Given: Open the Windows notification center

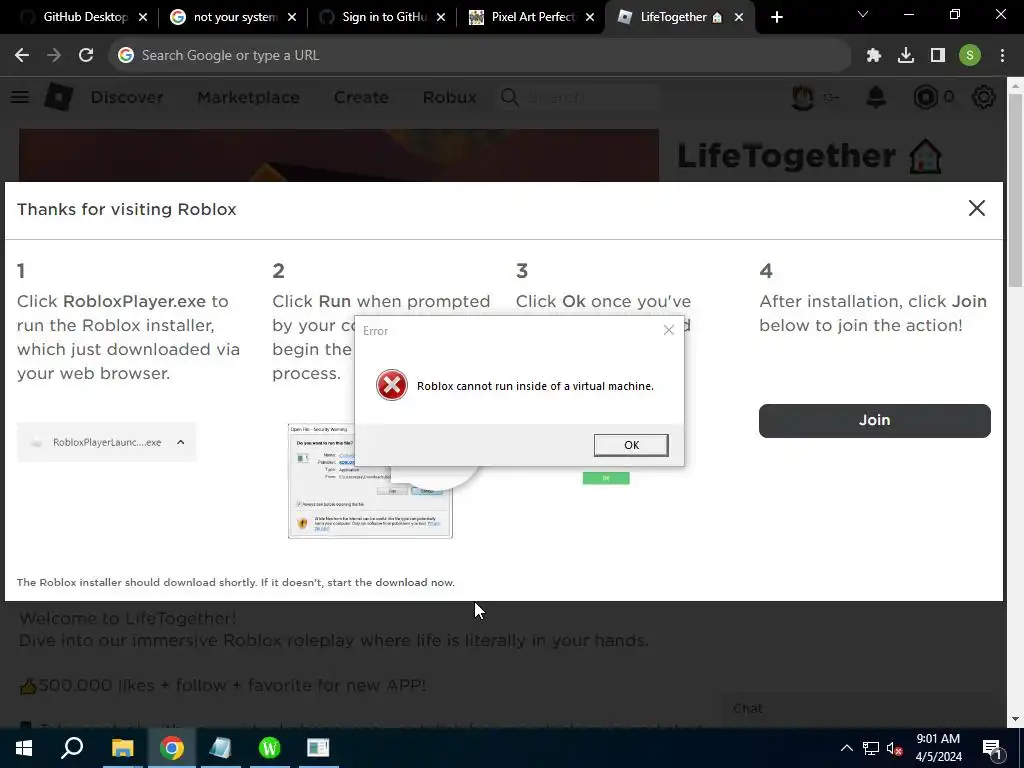Looking at the screenshot, I should 992,748.
